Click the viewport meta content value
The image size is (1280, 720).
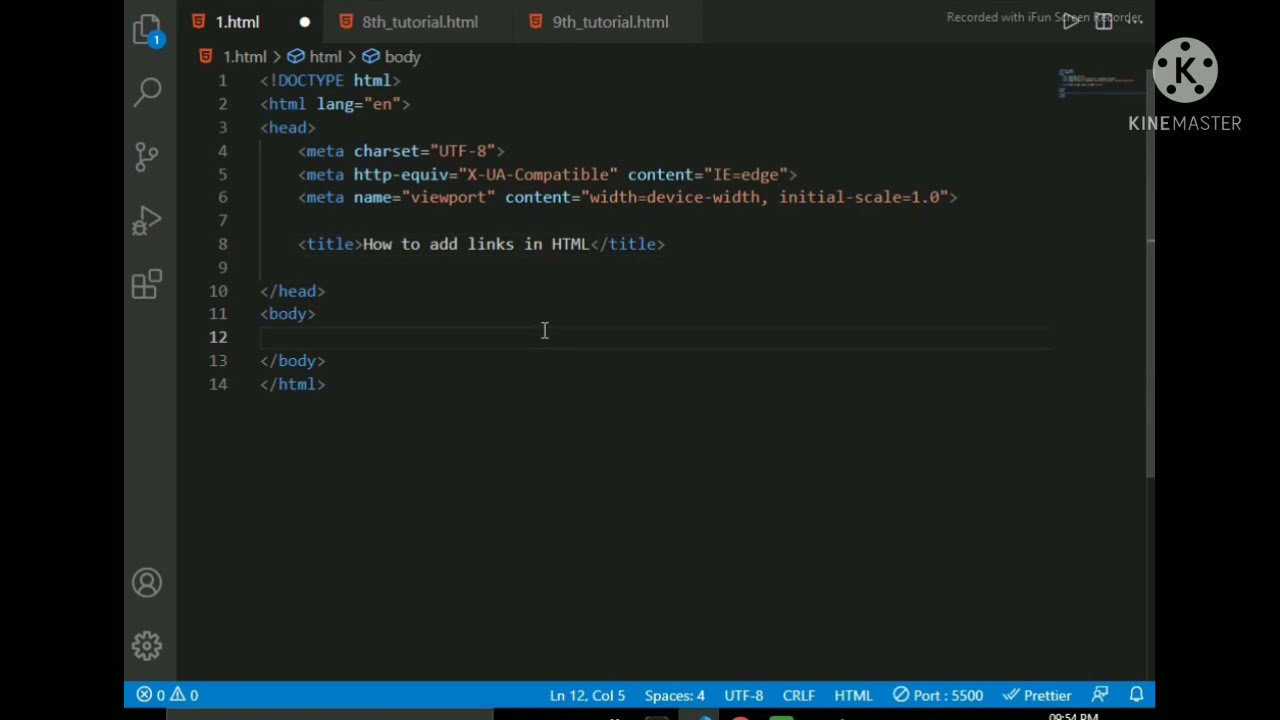[765, 197]
